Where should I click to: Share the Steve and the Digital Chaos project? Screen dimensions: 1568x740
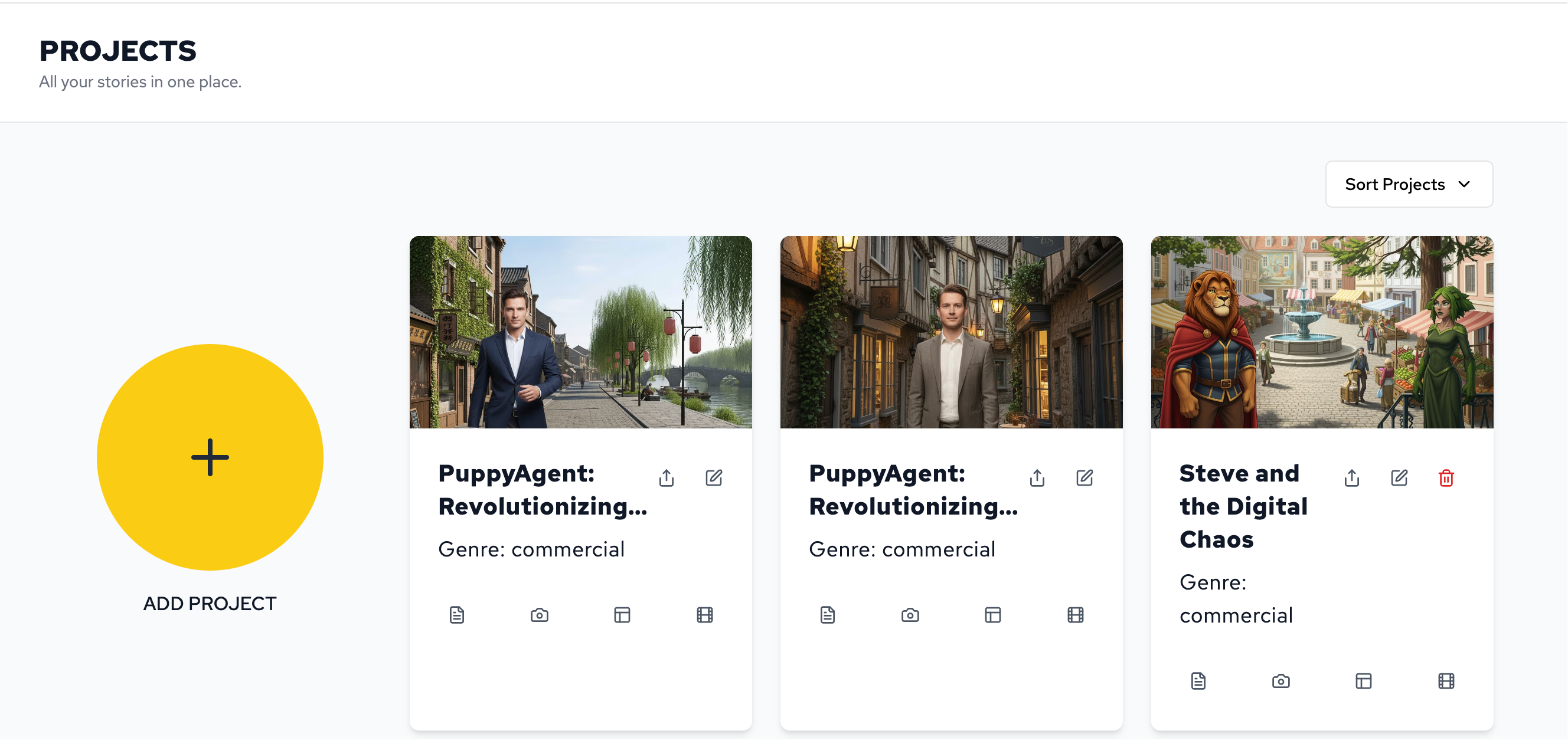pos(1351,479)
